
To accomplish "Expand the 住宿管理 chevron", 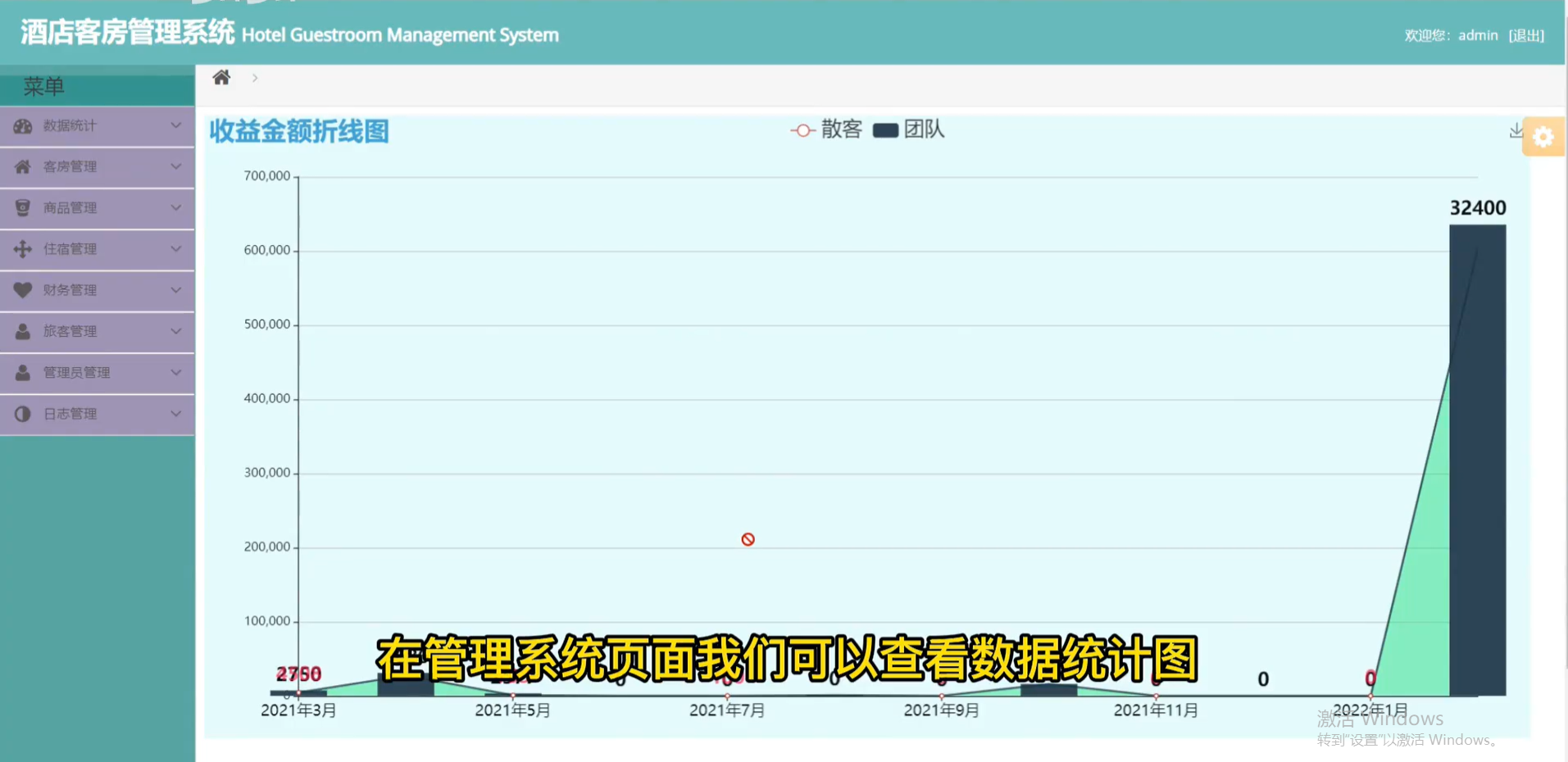I will point(175,249).
